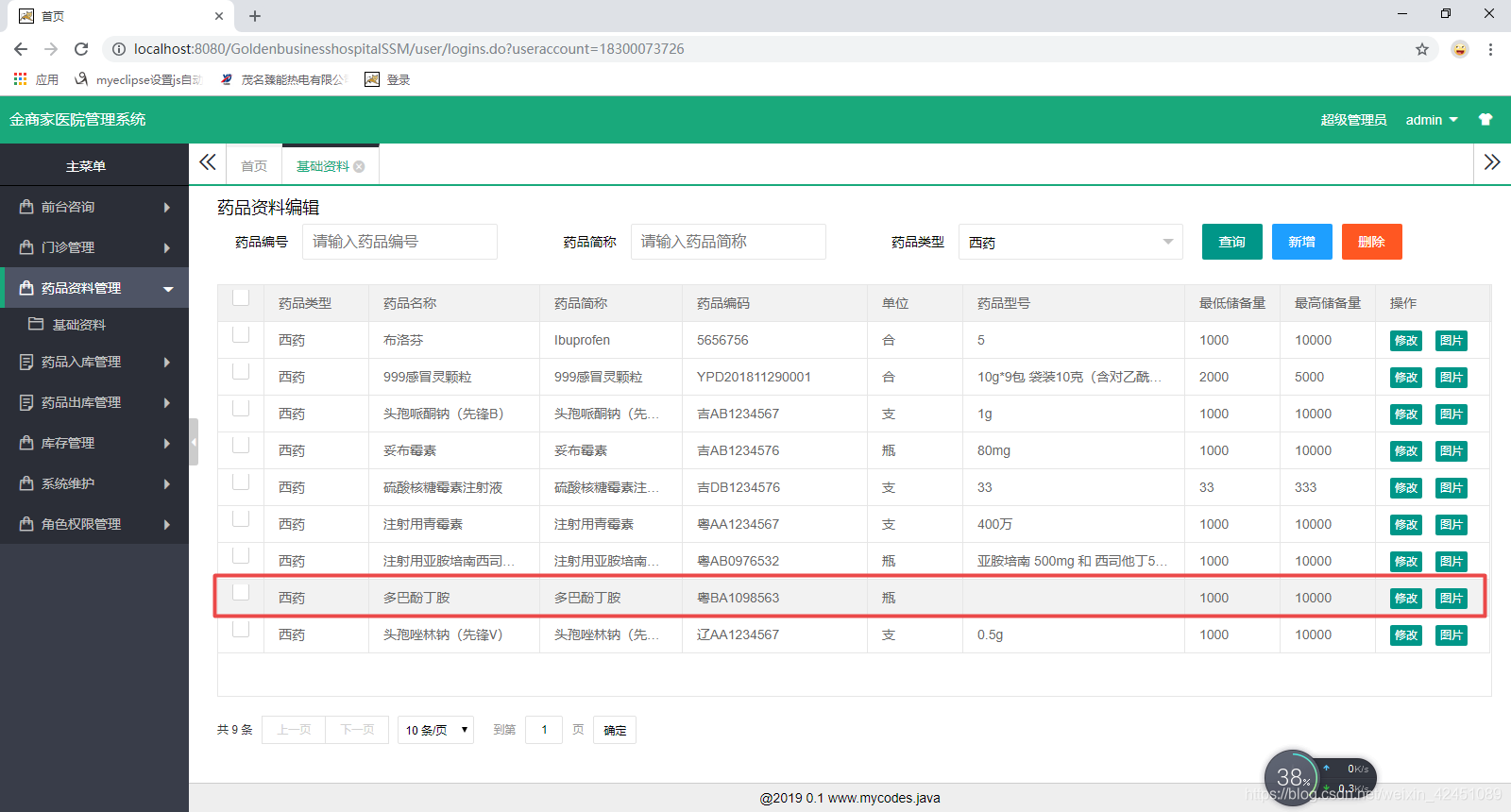Collapse the 药品资料管理 menu arrow
The image size is (1511, 812).
(168, 288)
